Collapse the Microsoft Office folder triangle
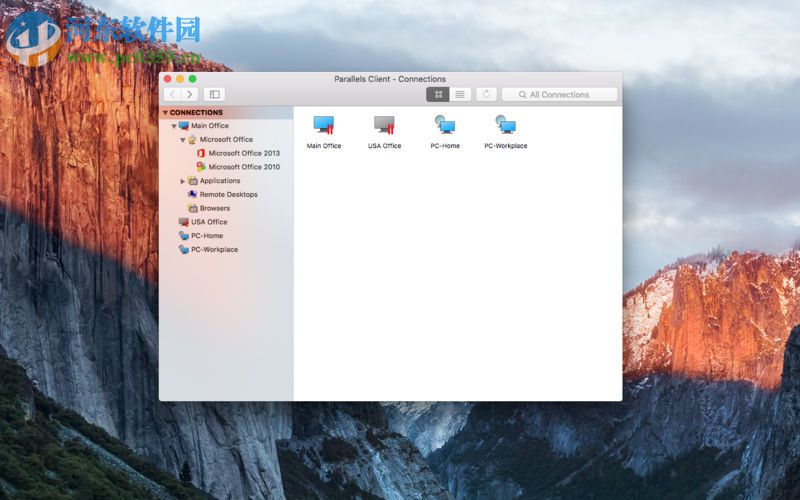The width and height of the screenshot is (800, 500). coord(183,140)
